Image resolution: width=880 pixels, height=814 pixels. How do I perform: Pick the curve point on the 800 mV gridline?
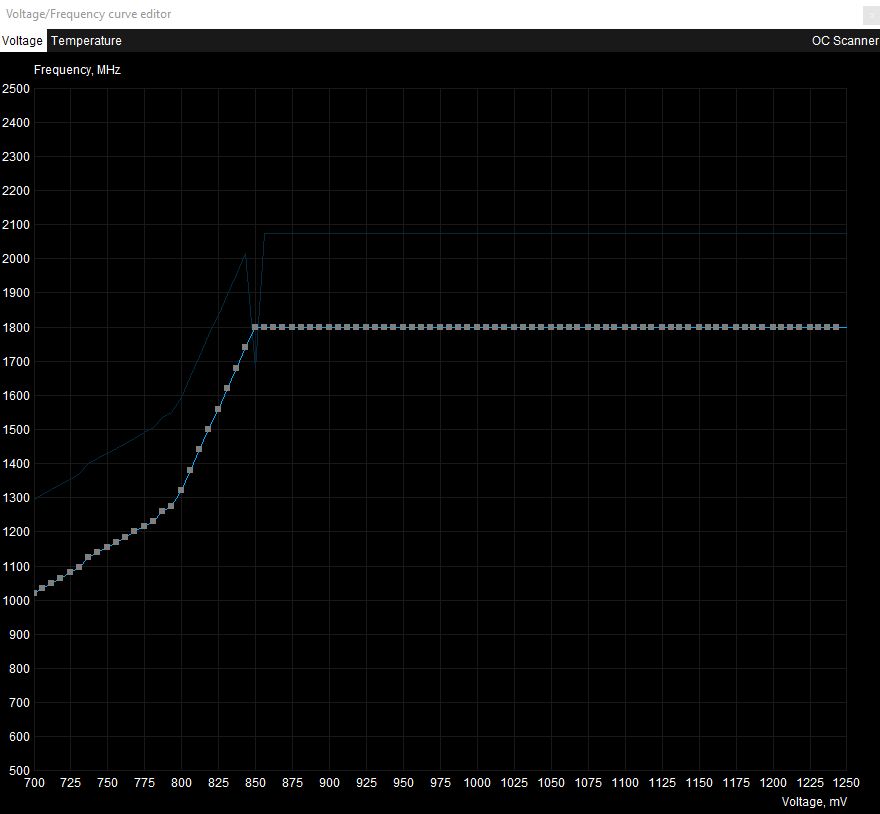[x=181, y=490]
